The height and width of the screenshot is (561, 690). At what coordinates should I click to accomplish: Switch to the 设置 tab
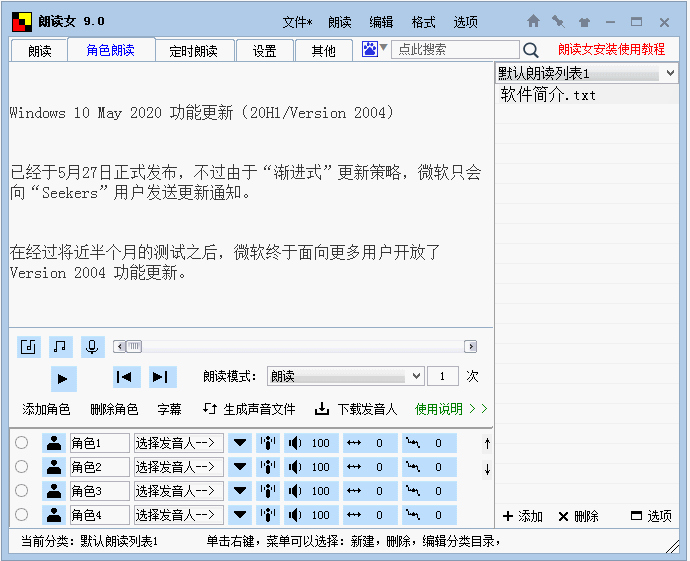coord(265,51)
